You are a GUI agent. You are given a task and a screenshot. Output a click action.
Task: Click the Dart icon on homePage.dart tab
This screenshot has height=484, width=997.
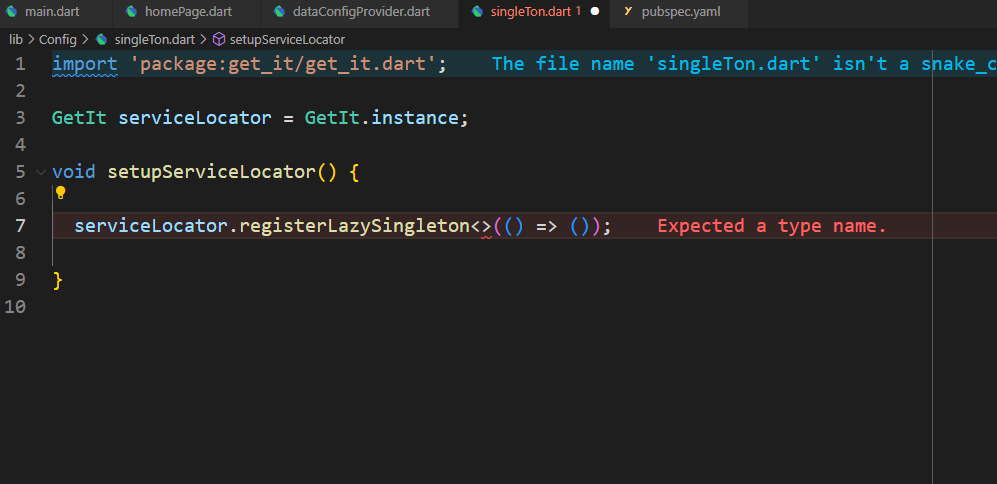[x=132, y=11]
